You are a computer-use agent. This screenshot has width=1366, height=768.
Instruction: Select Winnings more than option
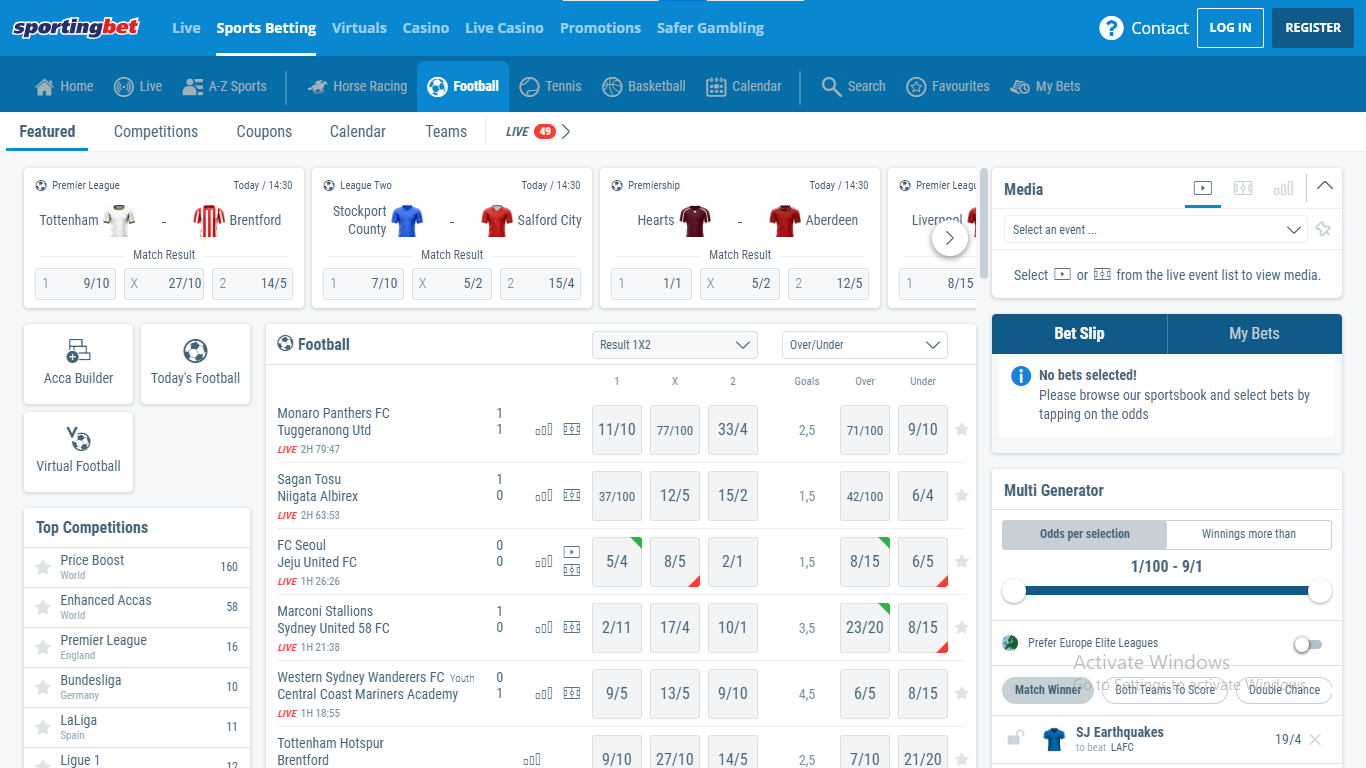pyautogui.click(x=1249, y=534)
